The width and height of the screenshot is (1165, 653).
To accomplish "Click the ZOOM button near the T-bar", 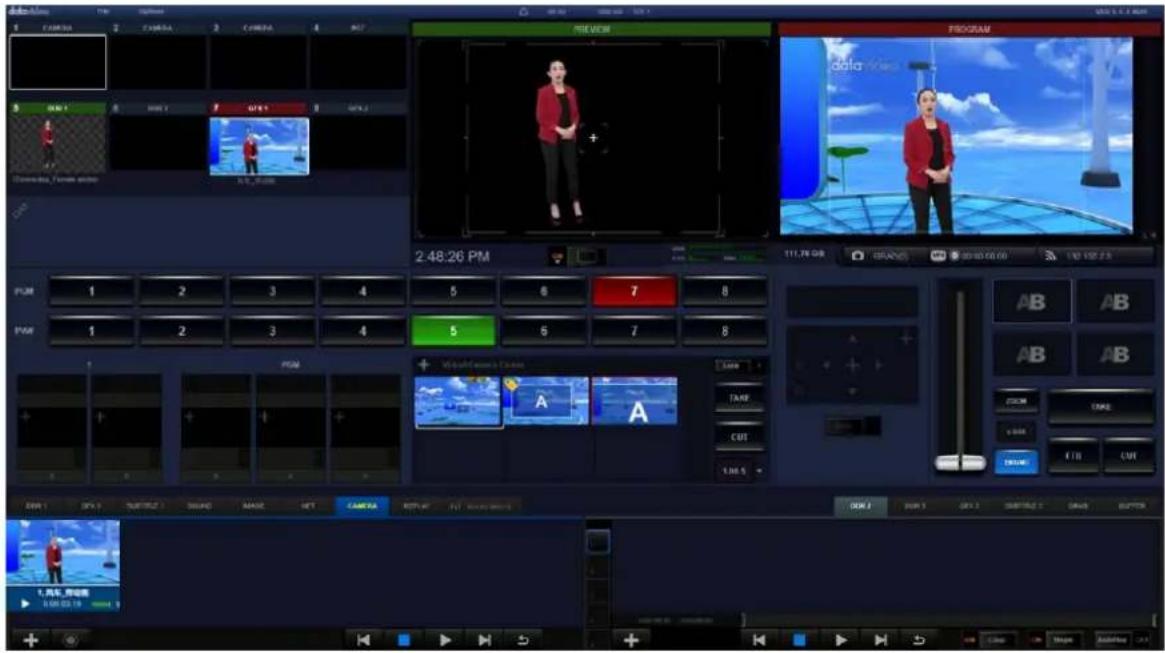I will coord(1016,401).
